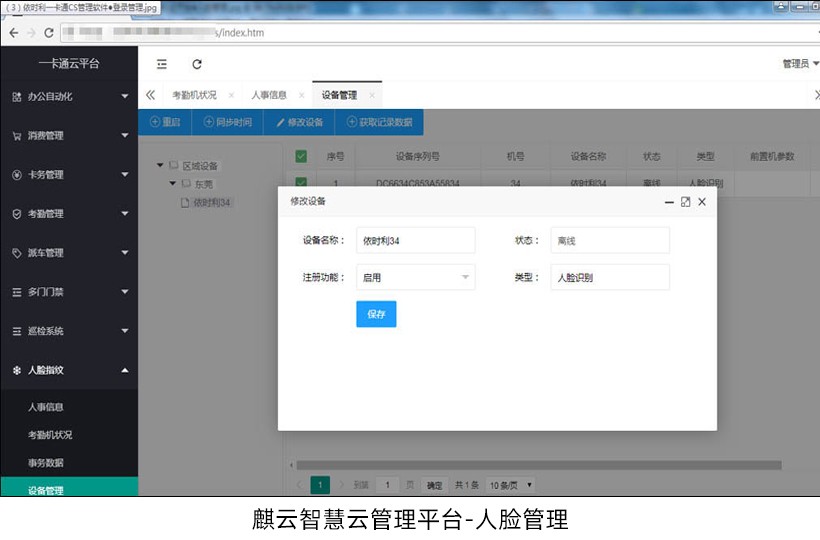Viewport: 820px width, 540px height.
Task: Select the 依时利34 tree node
Action: point(211,202)
